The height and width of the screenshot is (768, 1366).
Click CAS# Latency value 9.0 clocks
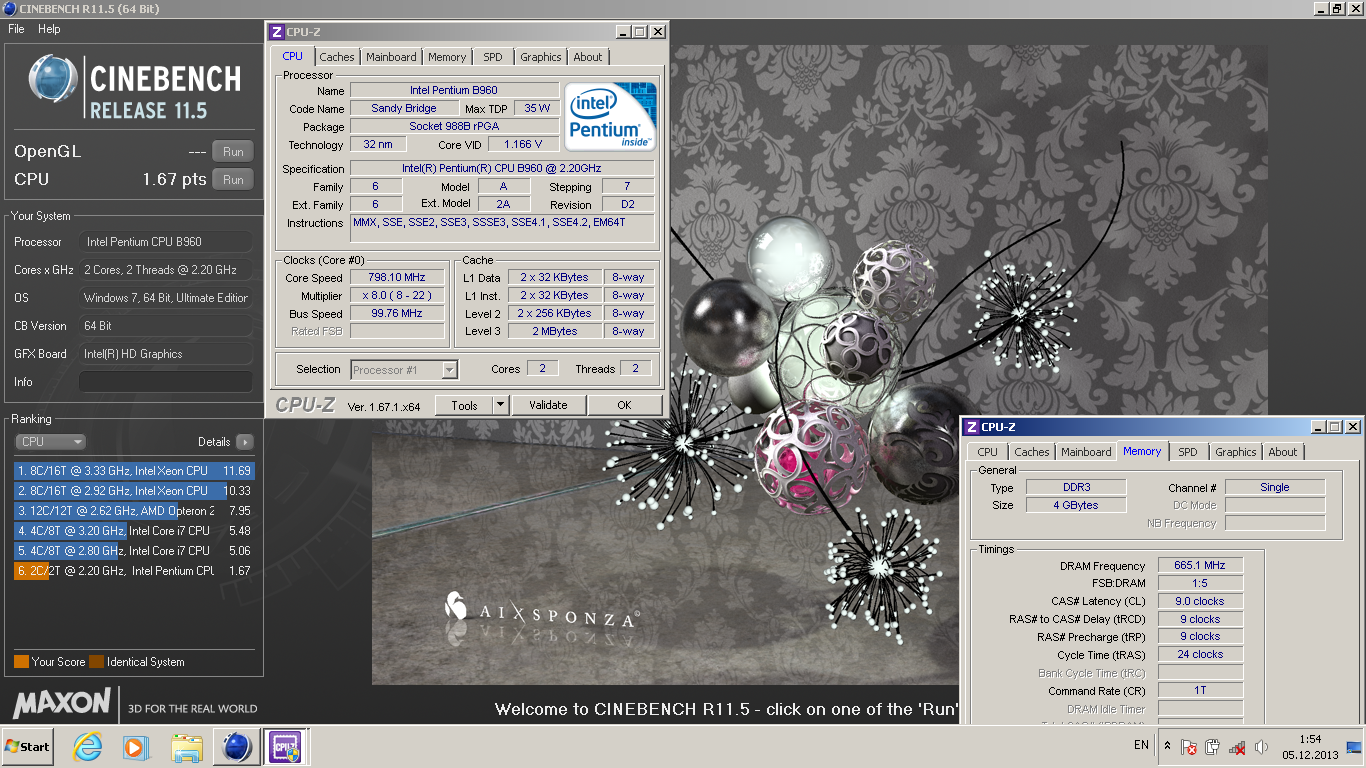click(x=1200, y=602)
